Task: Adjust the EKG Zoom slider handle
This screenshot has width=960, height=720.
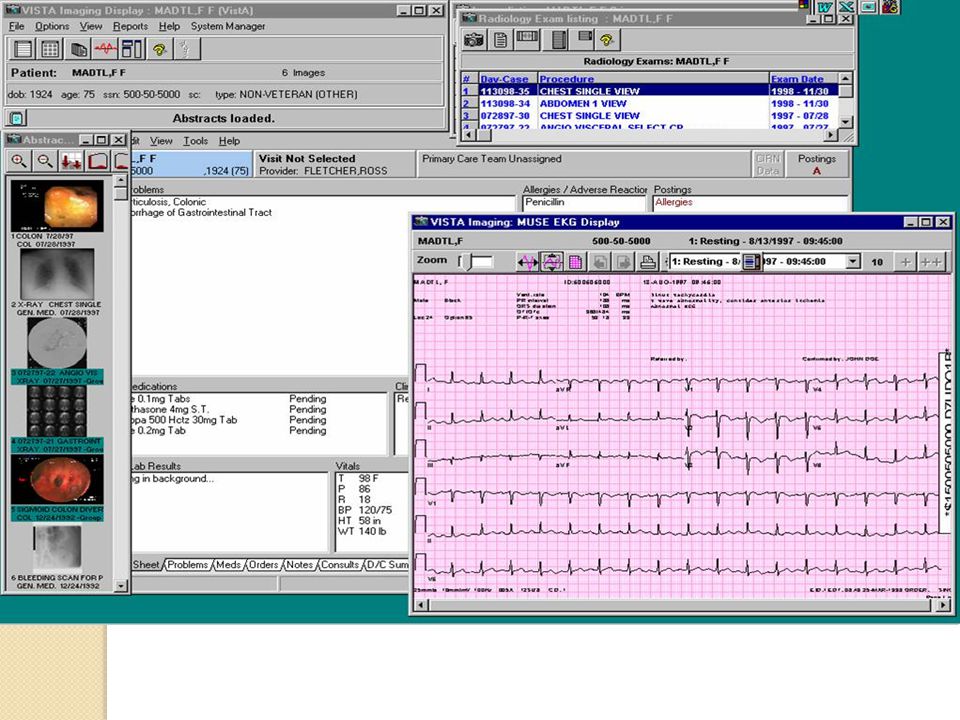Action: coord(468,262)
